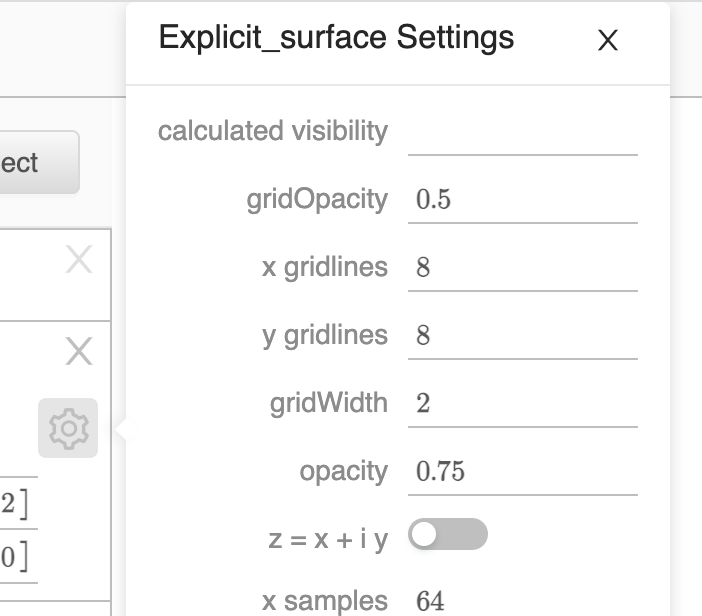Focus the gridWidth input showing 2
Viewport: 702px width, 616px height.
pyautogui.click(x=522, y=403)
